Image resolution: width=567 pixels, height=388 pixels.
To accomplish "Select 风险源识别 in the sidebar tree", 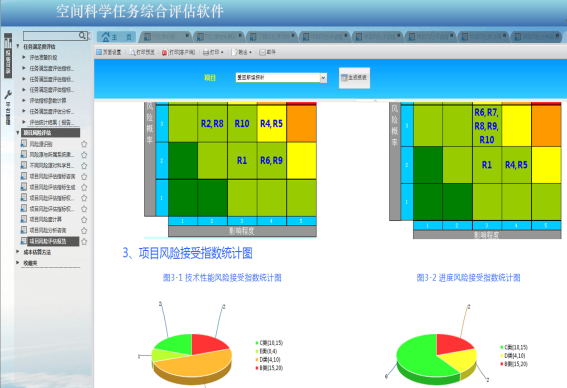I will [x=41, y=144].
